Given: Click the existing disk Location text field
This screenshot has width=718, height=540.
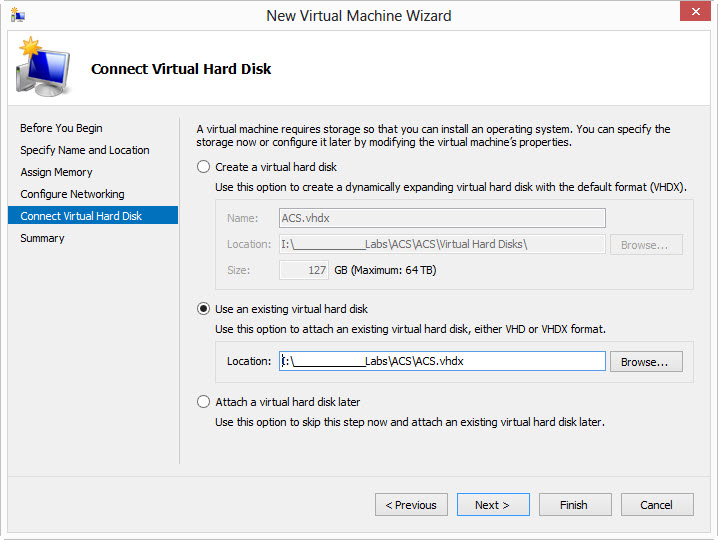Looking at the screenshot, I should (x=442, y=361).
